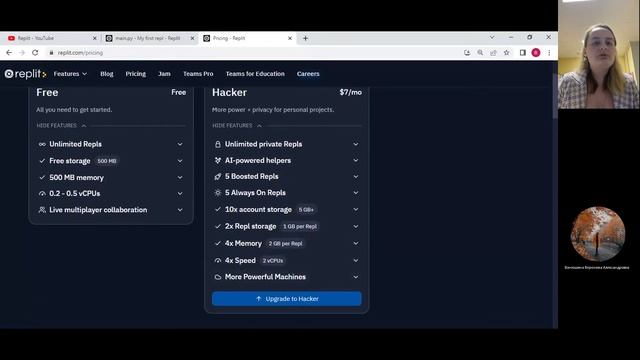Viewport: 640px width, 360px height.
Task: Switch to the main.py My first repl tab
Action: (x=148, y=38)
